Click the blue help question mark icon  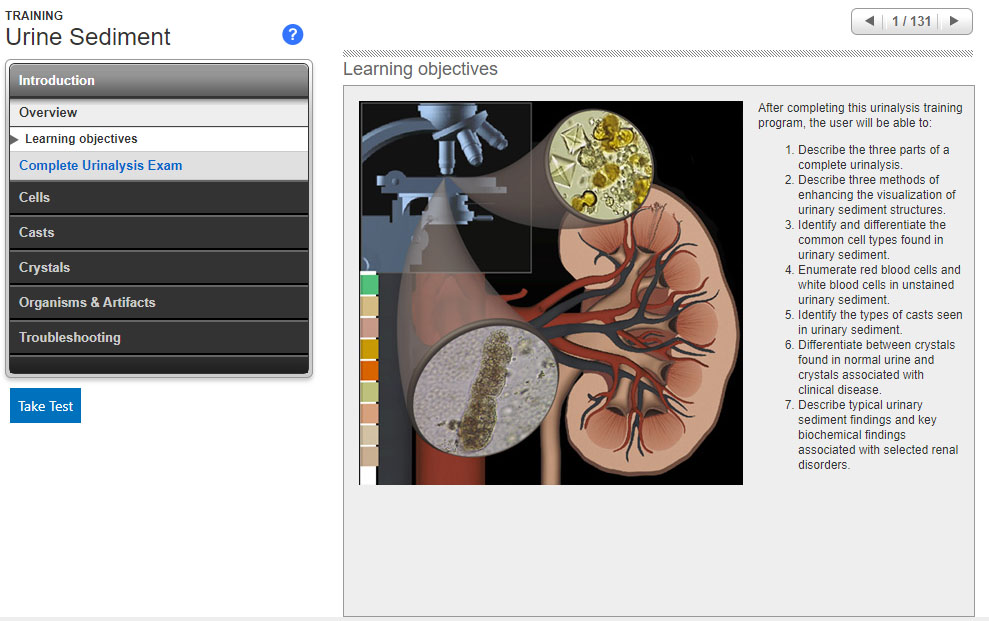click(x=292, y=35)
